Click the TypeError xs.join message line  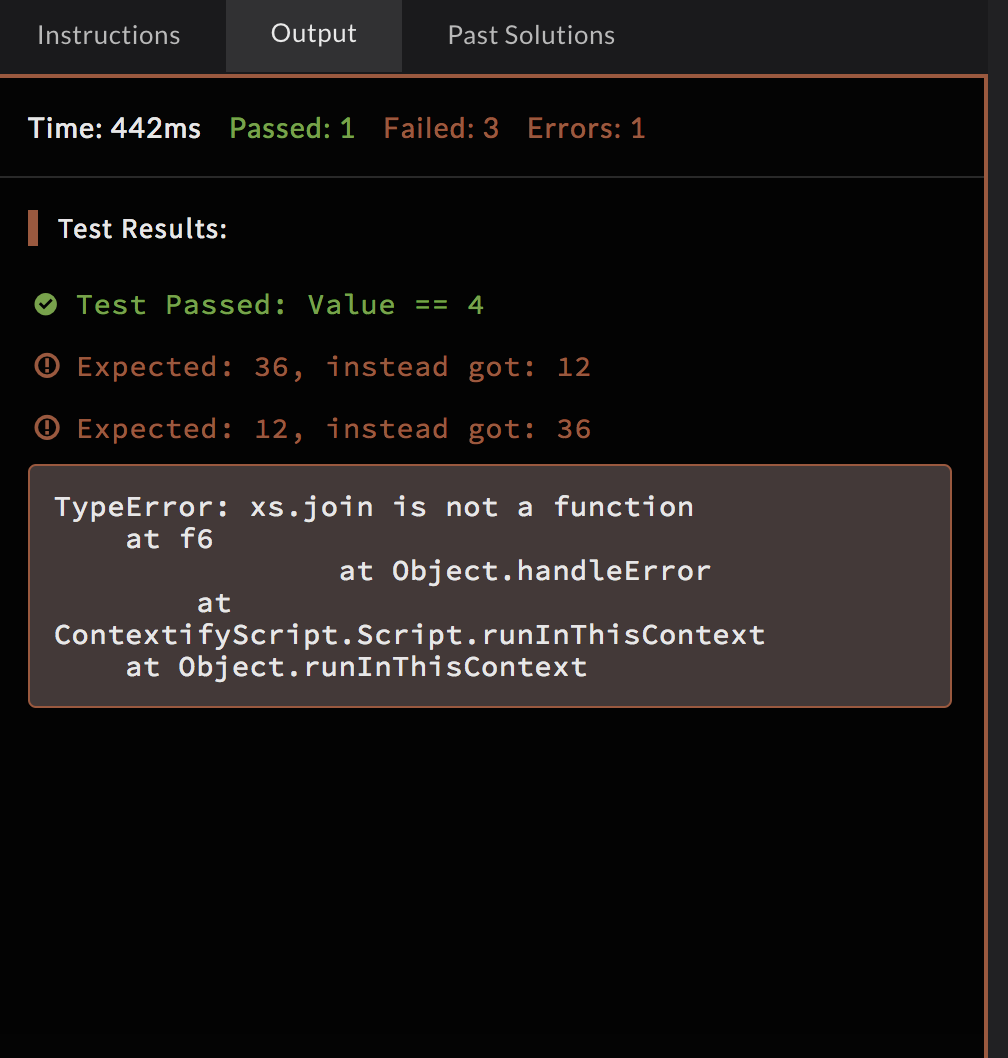(x=373, y=507)
